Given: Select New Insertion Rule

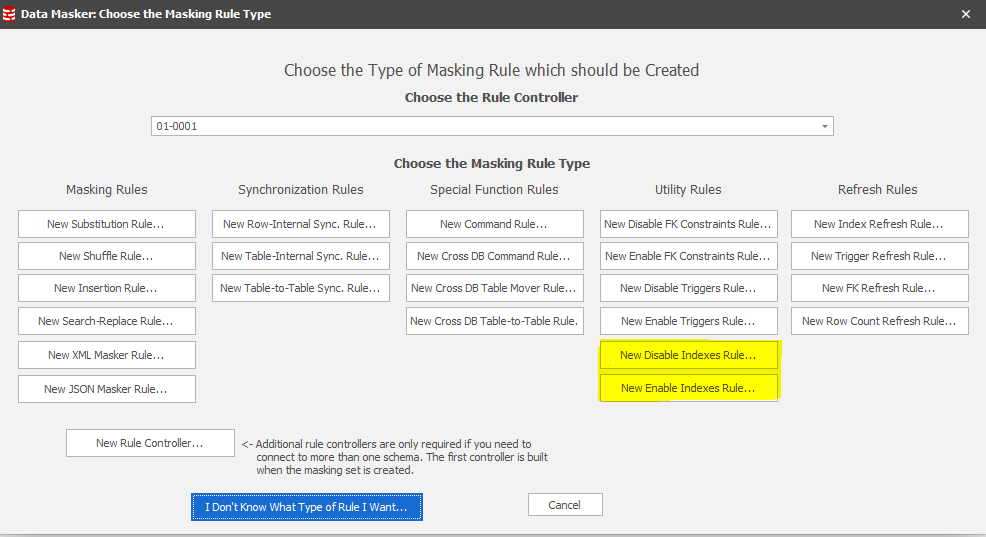Looking at the screenshot, I should pos(106,288).
